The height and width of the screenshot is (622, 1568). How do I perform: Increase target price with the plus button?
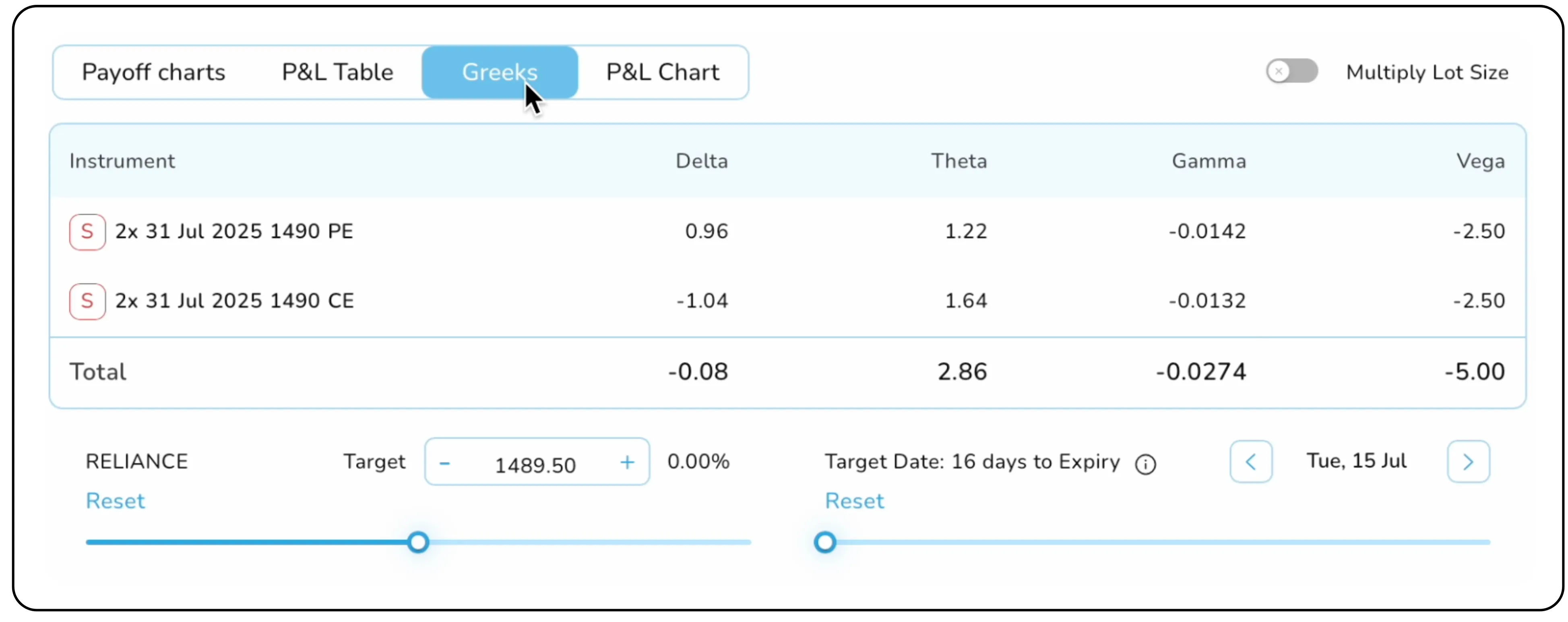click(627, 463)
